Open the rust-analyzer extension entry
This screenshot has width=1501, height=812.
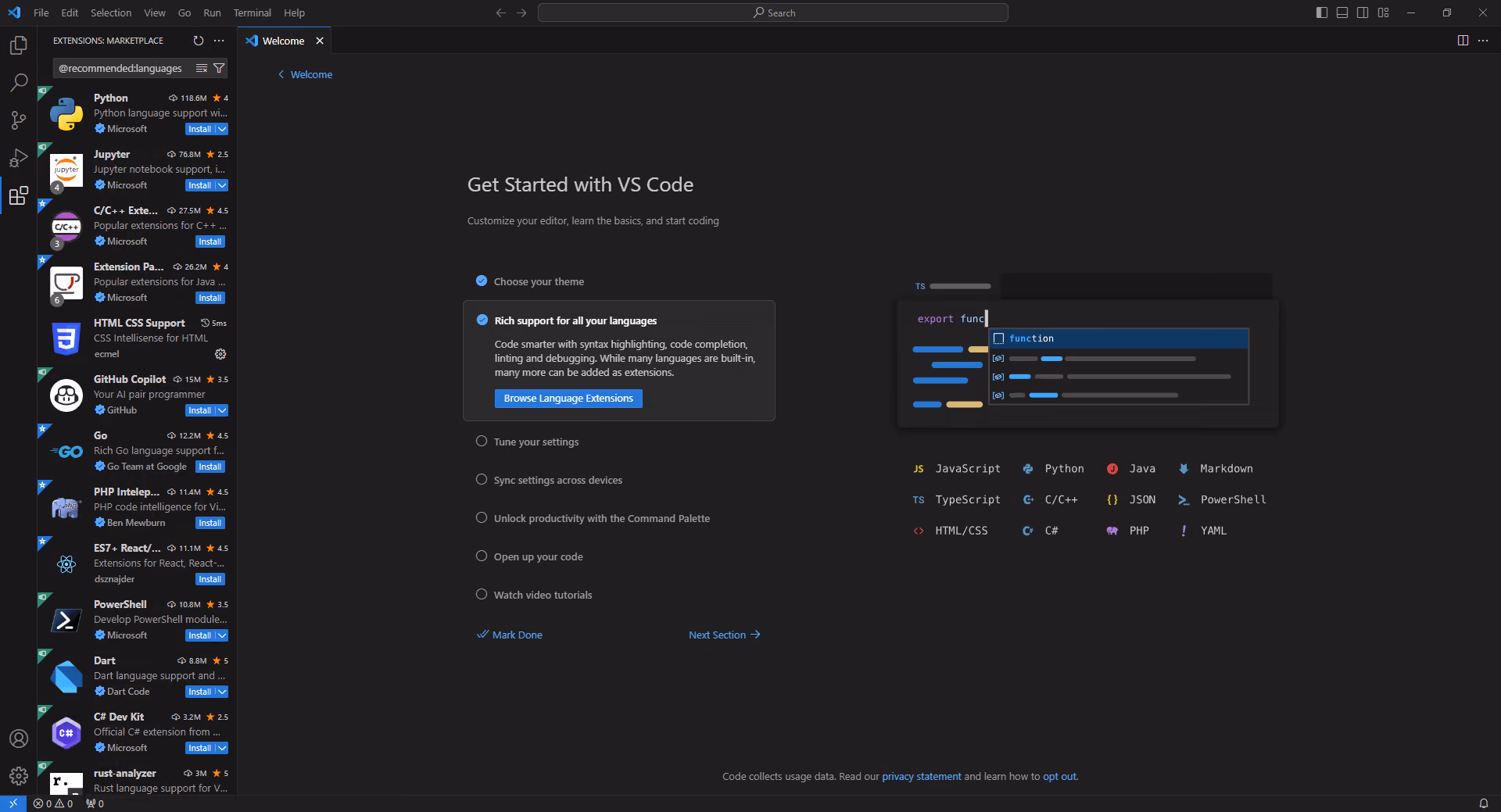click(x=137, y=780)
